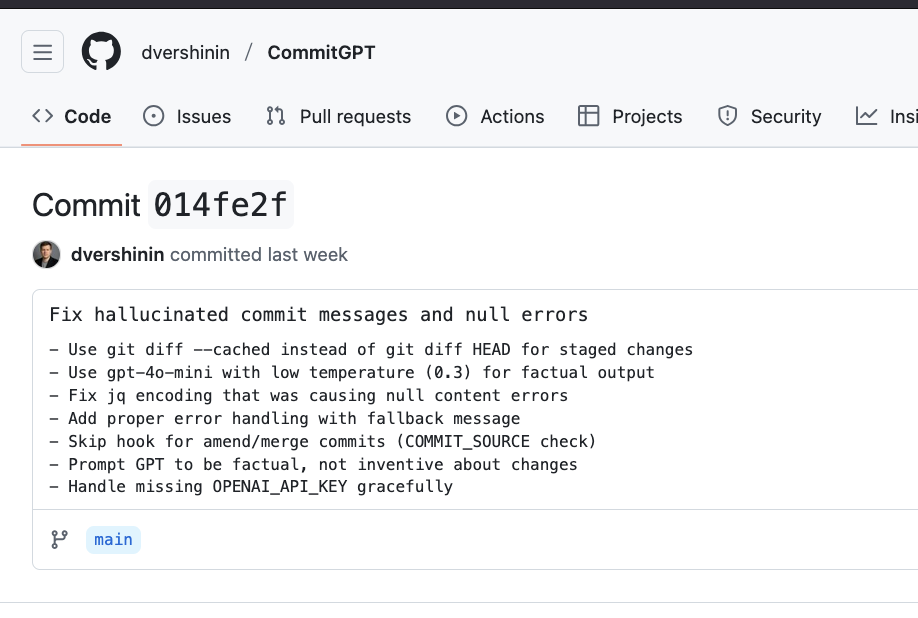
Task: Switch to the Code tab
Action: point(72,116)
